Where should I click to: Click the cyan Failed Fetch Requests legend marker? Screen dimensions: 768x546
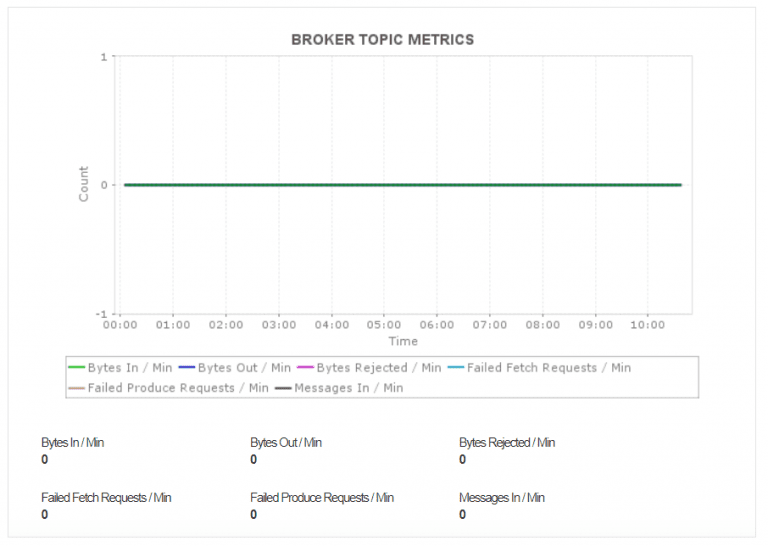coord(455,368)
